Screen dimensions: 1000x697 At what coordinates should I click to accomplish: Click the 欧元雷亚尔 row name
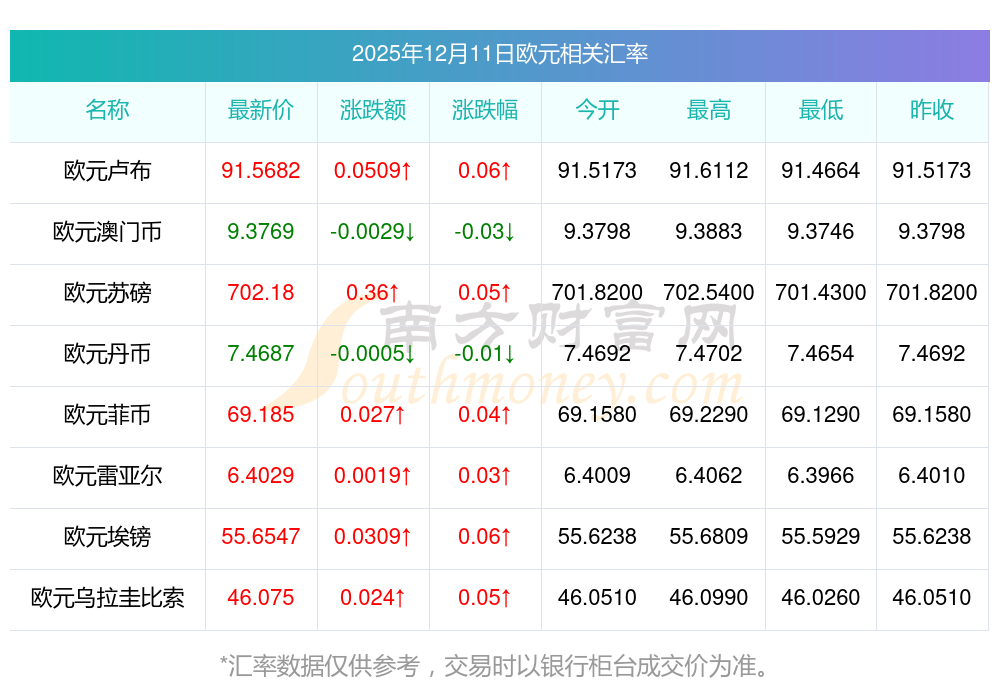tap(107, 476)
